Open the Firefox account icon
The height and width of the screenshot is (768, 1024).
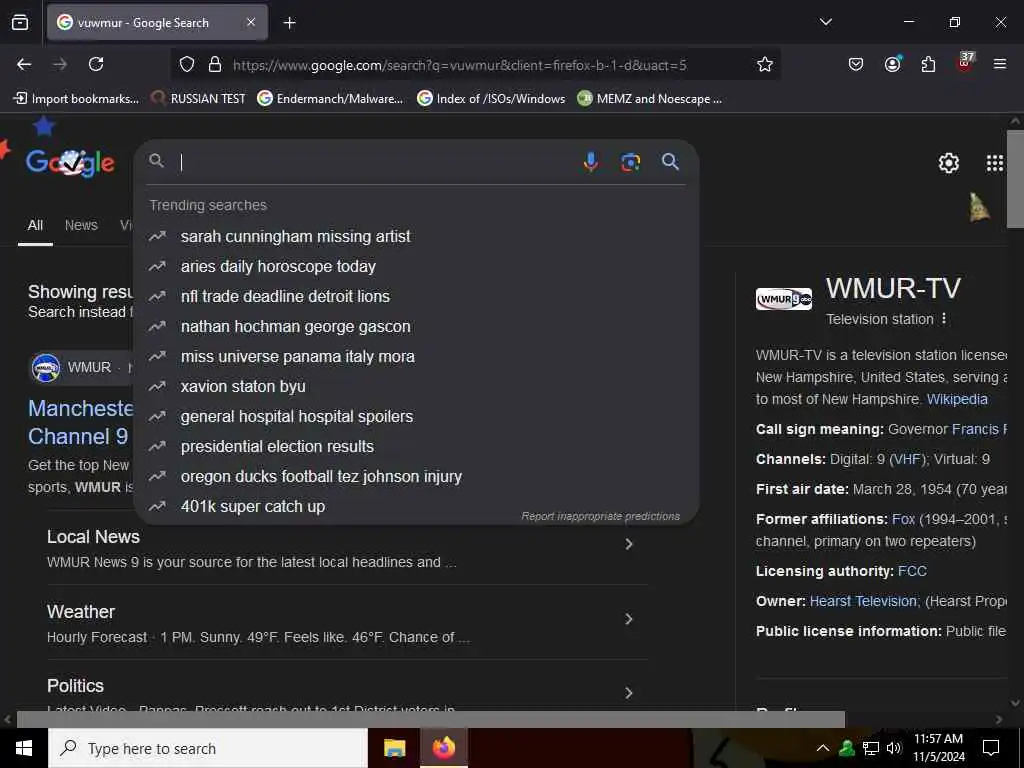pyautogui.click(x=893, y=64)
